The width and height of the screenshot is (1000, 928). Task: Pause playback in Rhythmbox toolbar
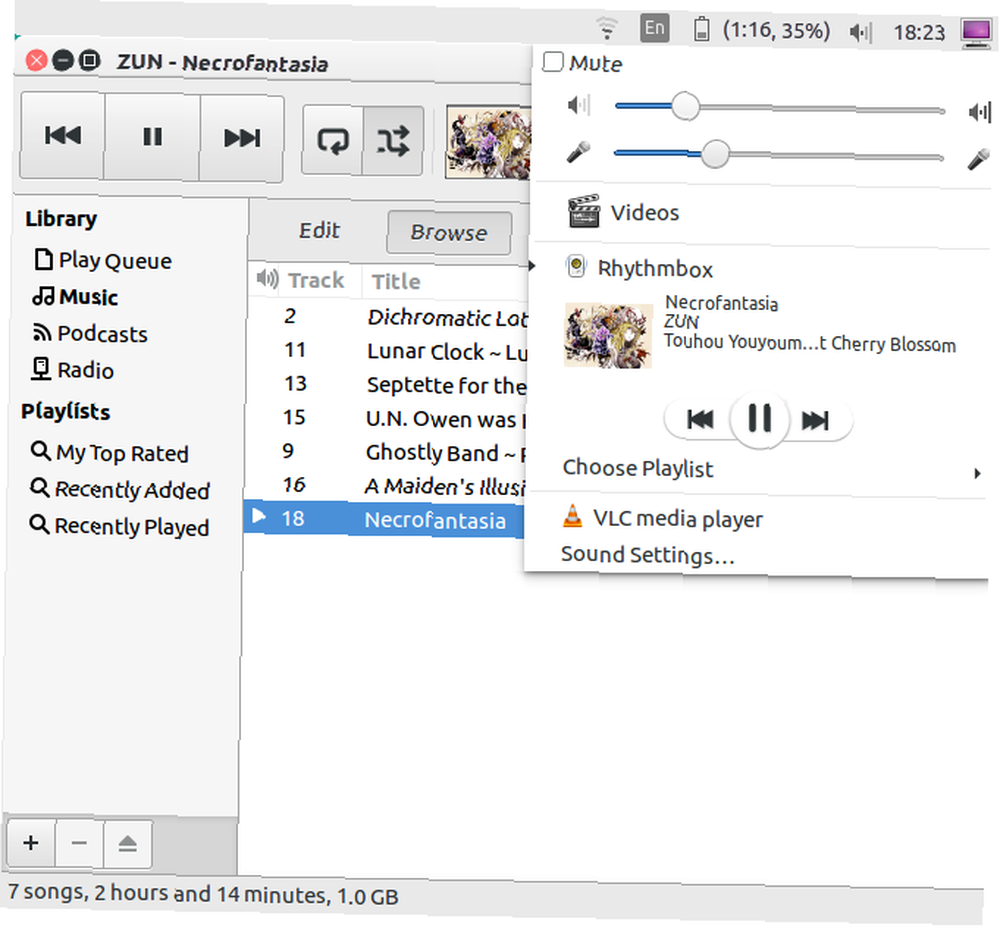152,137
